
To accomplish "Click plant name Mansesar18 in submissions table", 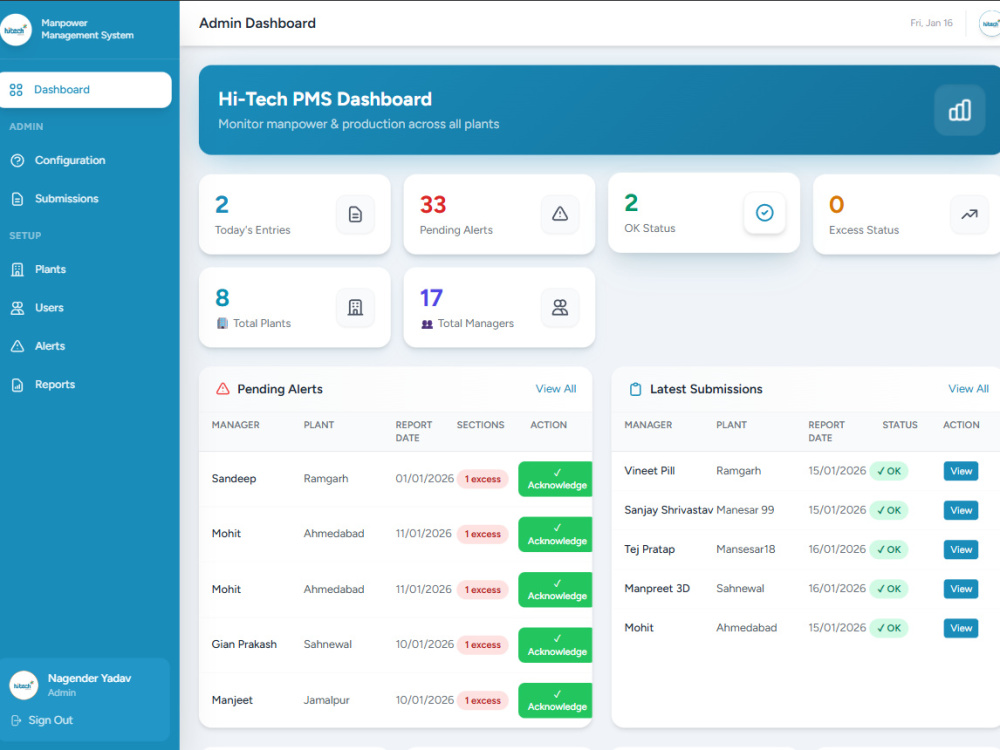I will [x=746, y=550].
